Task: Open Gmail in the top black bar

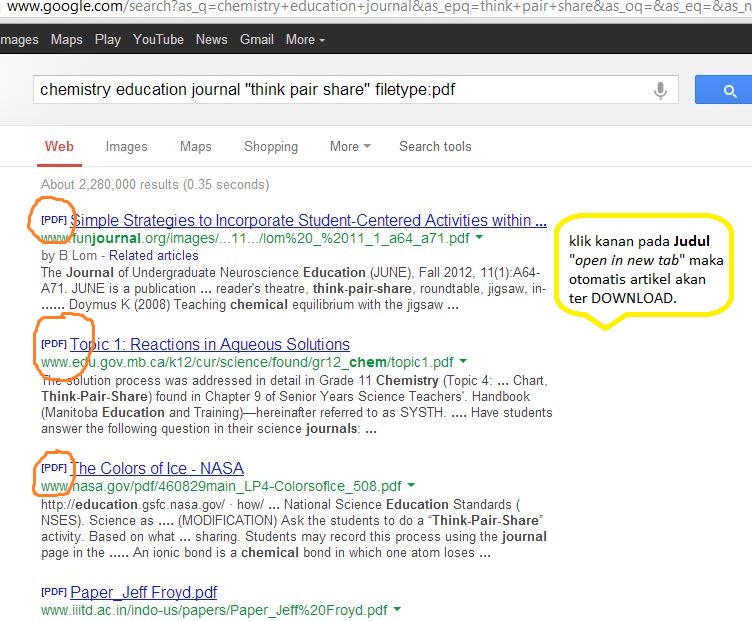Action: click(257, 39)
